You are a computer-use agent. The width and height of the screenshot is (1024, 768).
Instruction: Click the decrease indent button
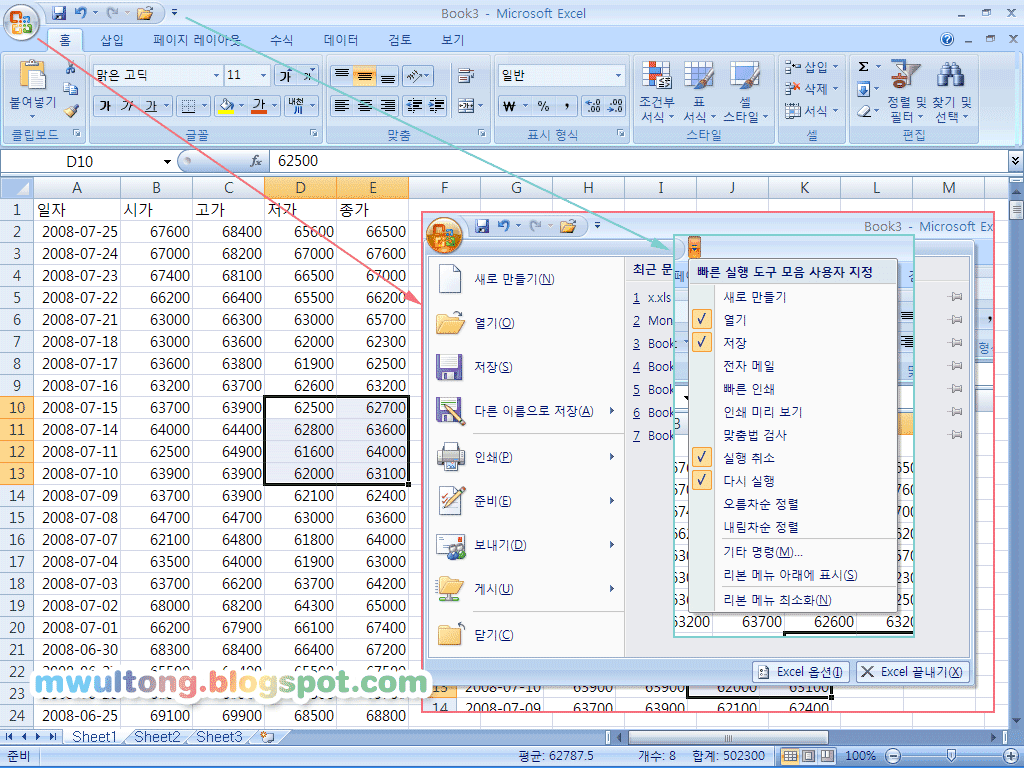coord(413,105)
